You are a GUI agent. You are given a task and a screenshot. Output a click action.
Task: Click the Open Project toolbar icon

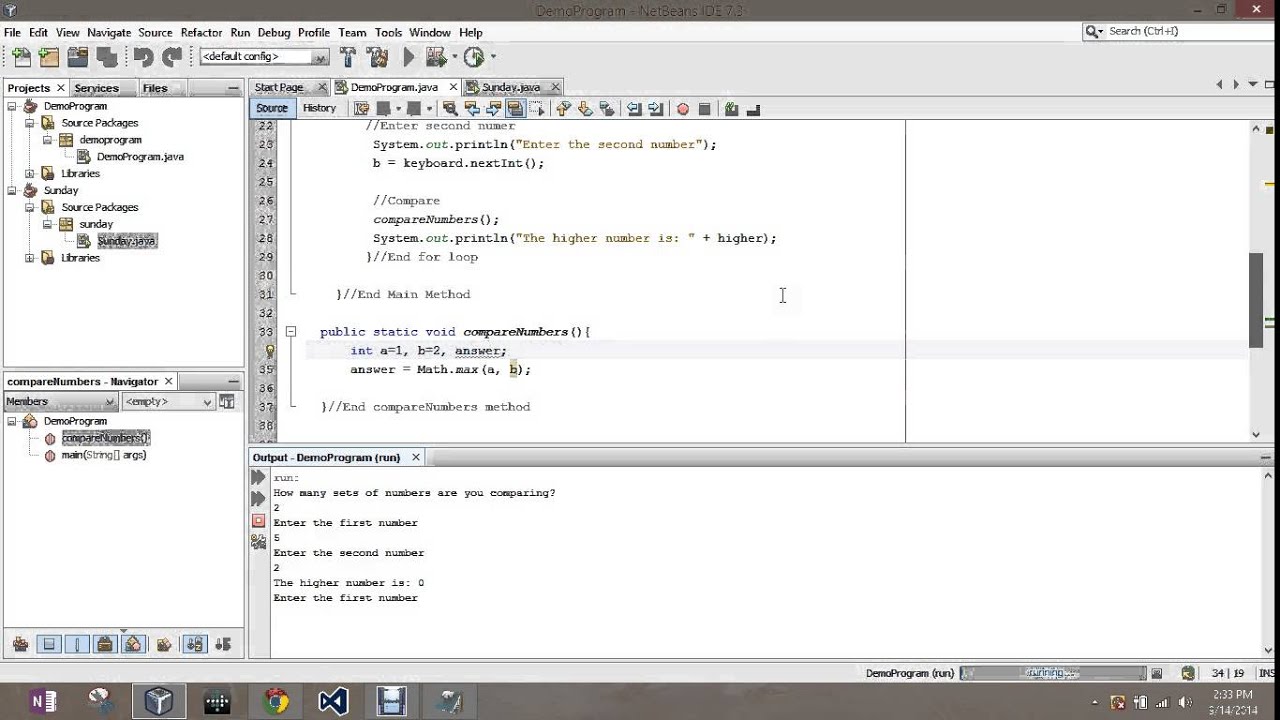tap(78, 57)
